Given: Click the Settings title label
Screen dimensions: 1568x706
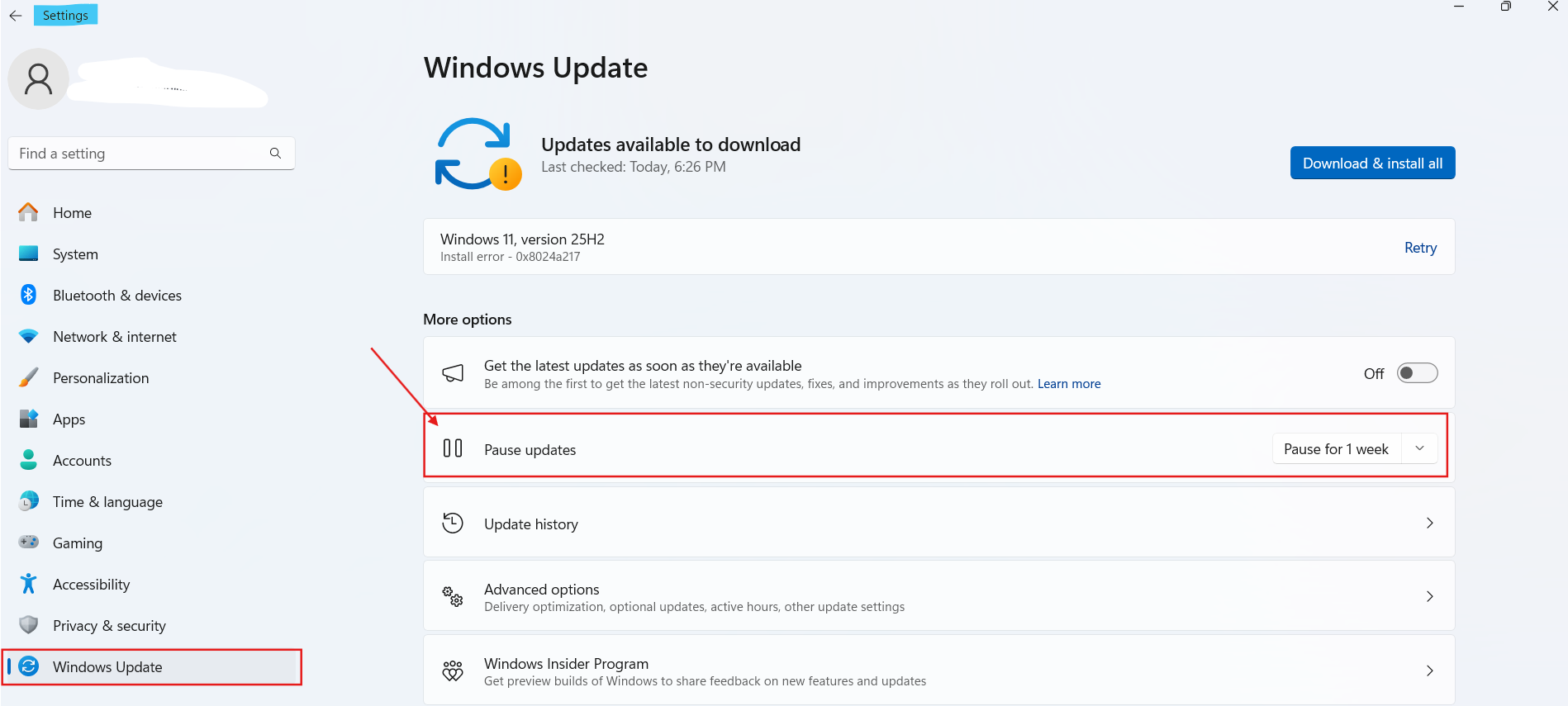Looking at the screenshot, I should [x=65, y=15].
